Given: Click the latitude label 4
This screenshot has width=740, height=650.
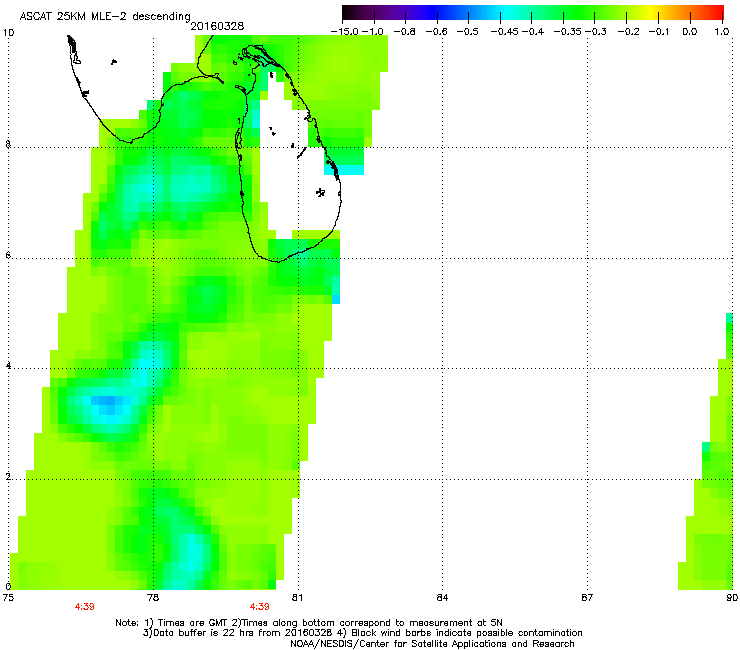Looking at the screenshot, I should [8, 366].
